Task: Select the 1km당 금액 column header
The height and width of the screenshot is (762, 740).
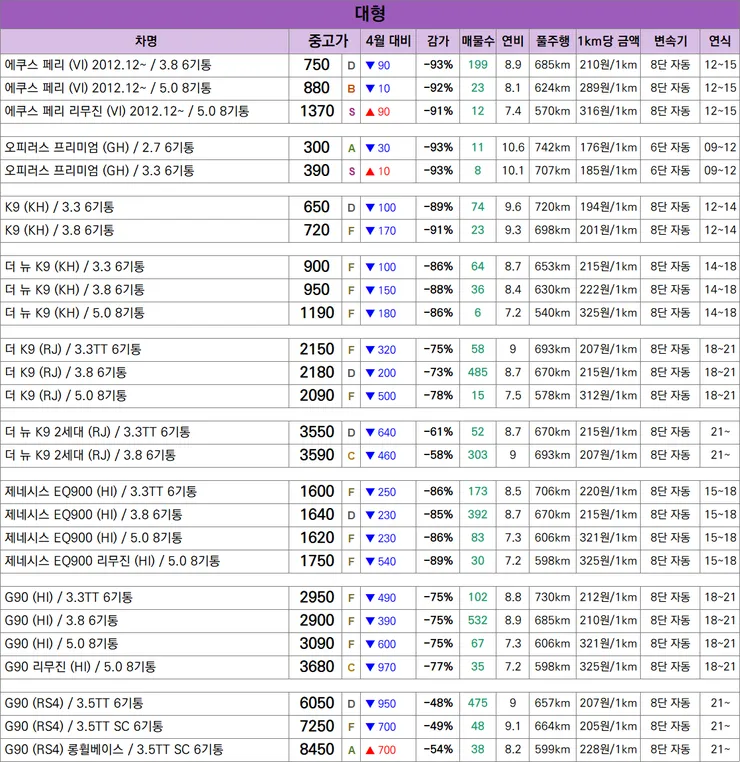Action: point(608,41)
